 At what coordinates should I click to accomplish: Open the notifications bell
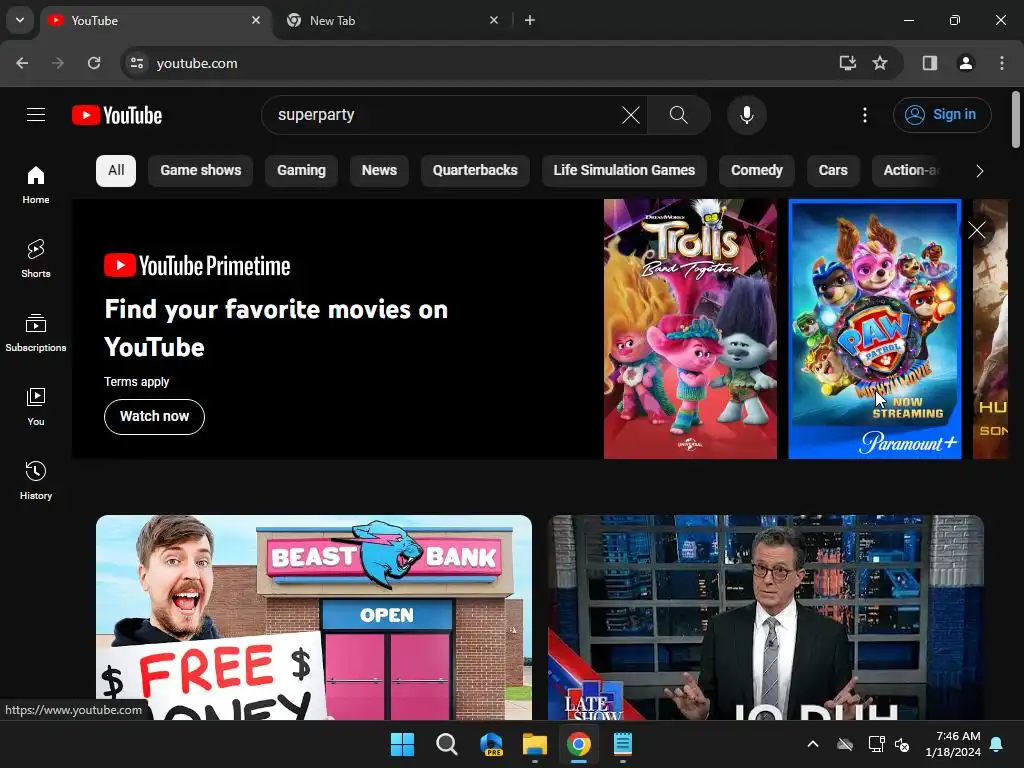coord(997,744)
